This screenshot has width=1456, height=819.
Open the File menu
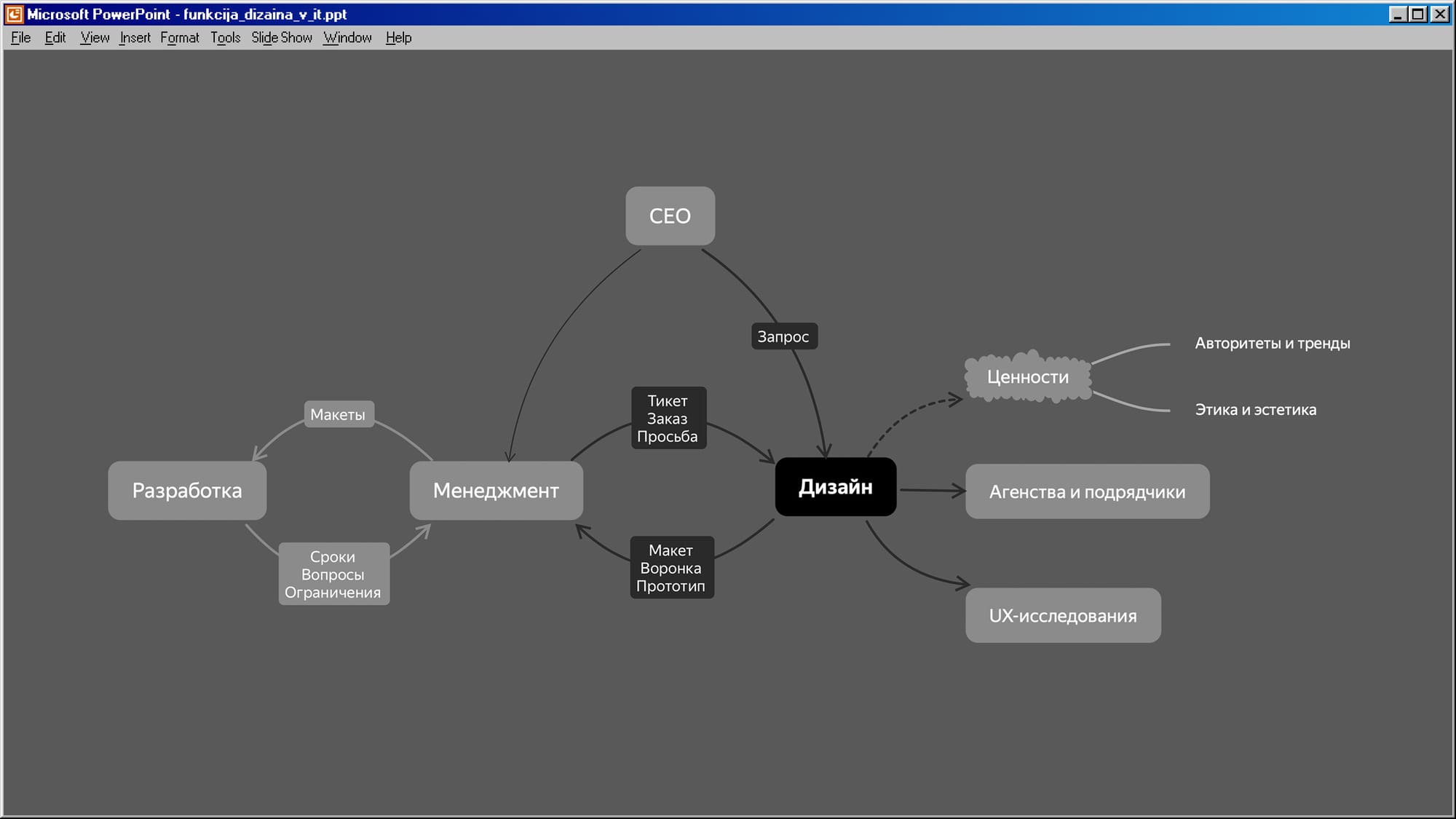(20, 38)
